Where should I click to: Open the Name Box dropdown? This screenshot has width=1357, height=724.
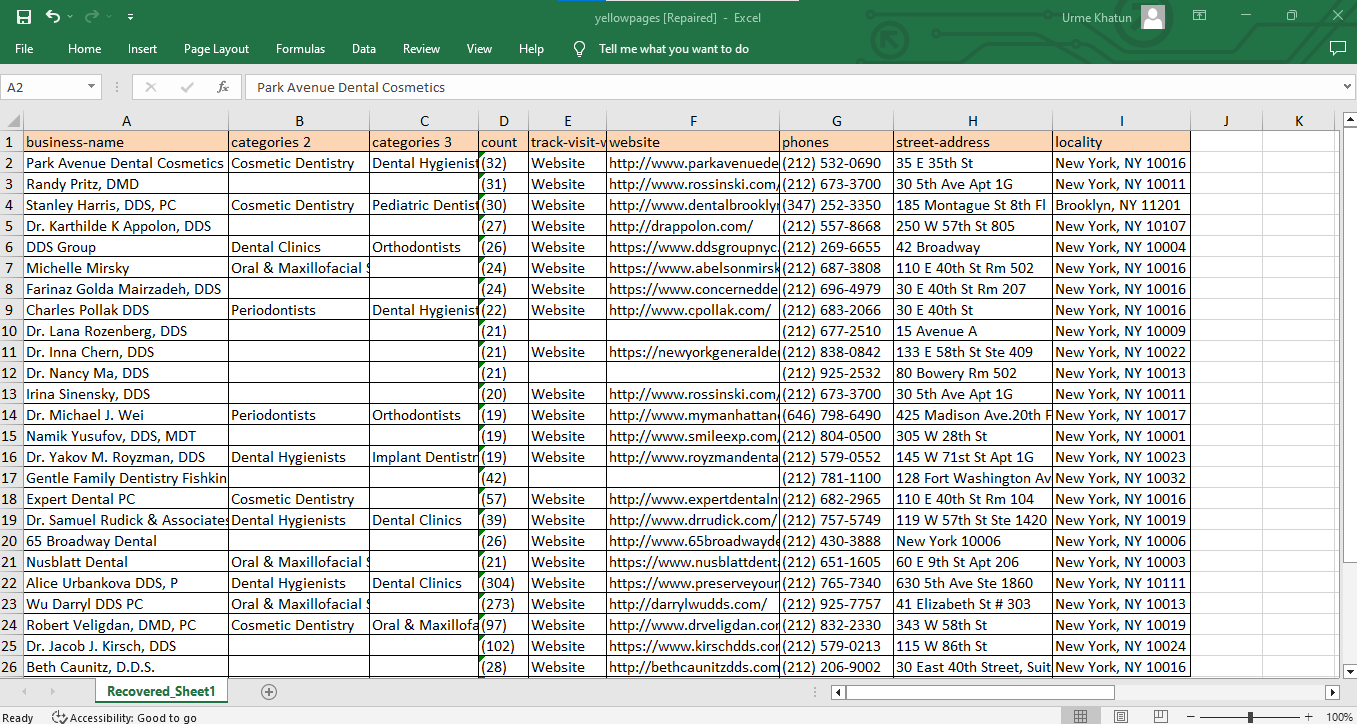pyautogui.click(x=90, y=87)
